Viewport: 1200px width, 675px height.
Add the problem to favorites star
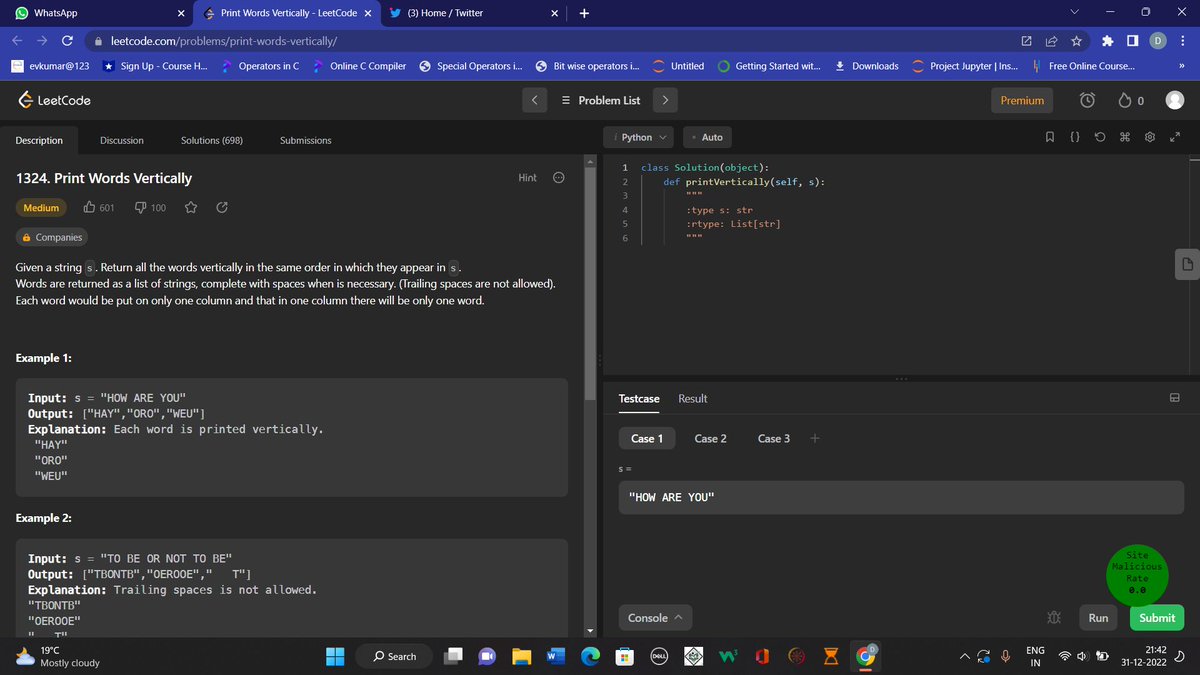click(190, 208)
